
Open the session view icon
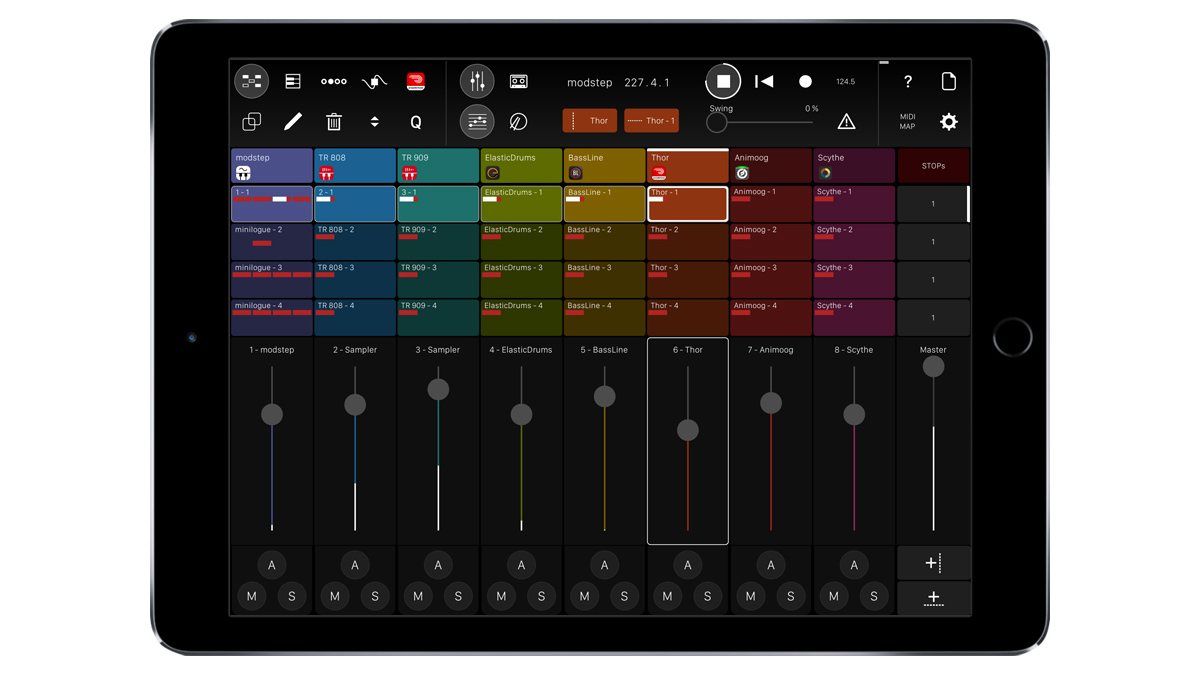pyautogui.click(x=252, y=81)
